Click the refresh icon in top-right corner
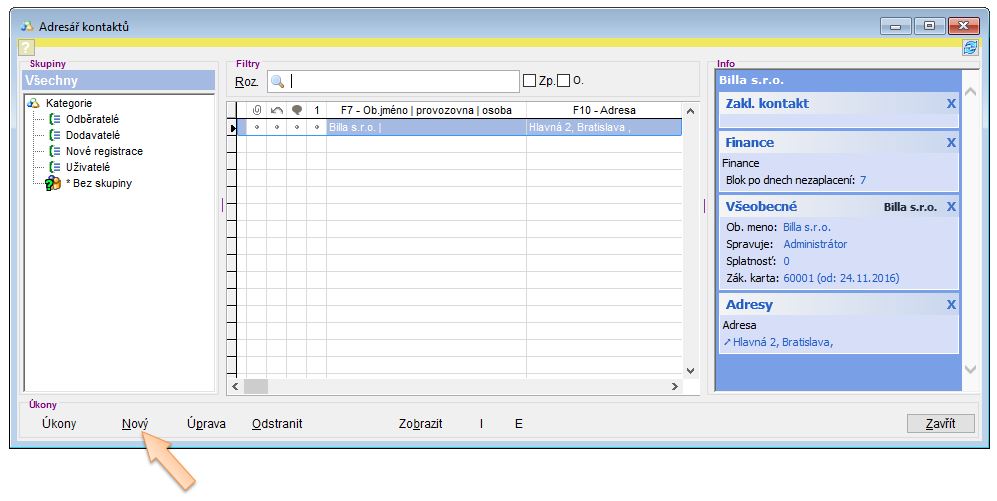This screenshot has width=997, height=501. click(969, 47)
